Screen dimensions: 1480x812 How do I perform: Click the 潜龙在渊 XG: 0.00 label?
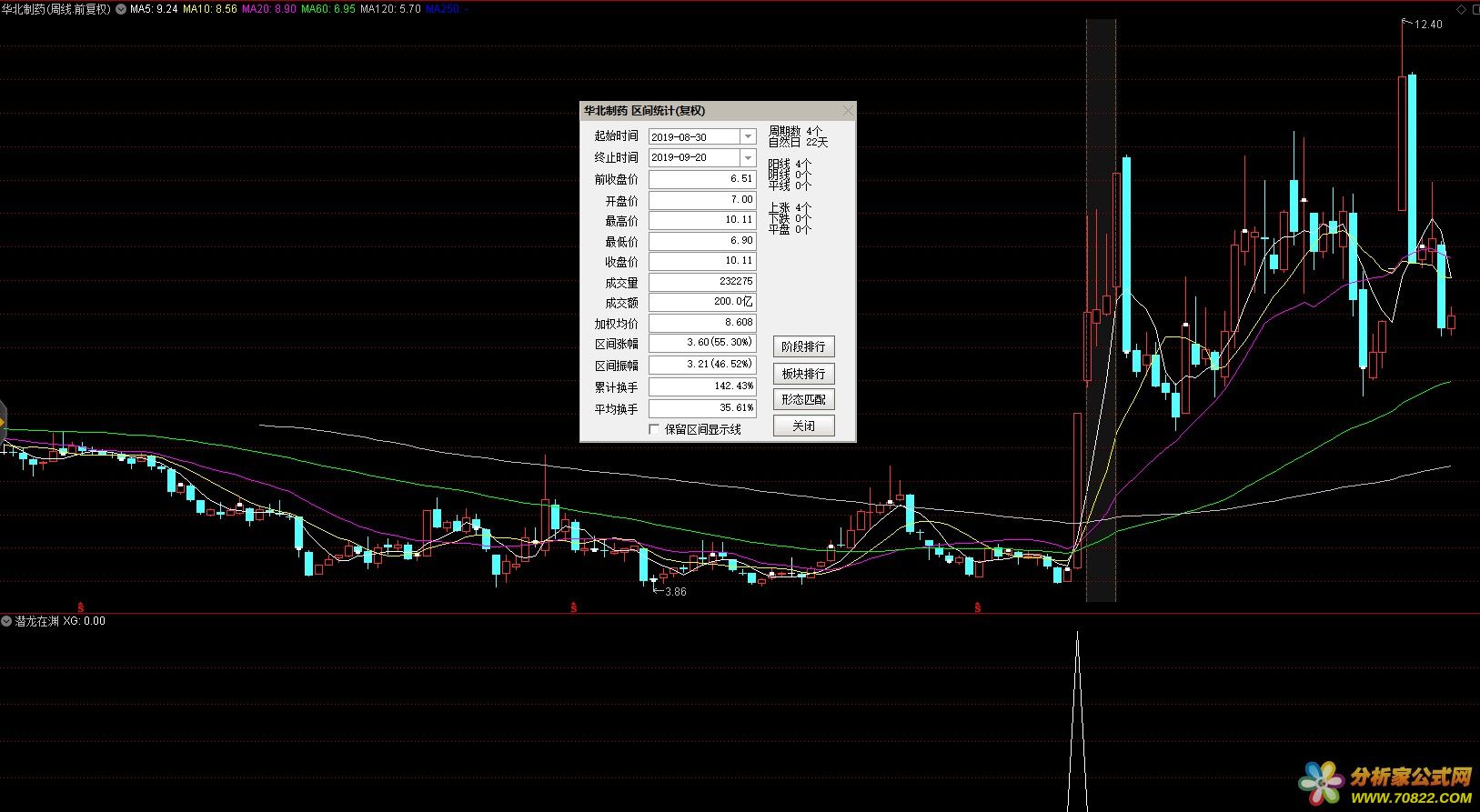(60, 621)
